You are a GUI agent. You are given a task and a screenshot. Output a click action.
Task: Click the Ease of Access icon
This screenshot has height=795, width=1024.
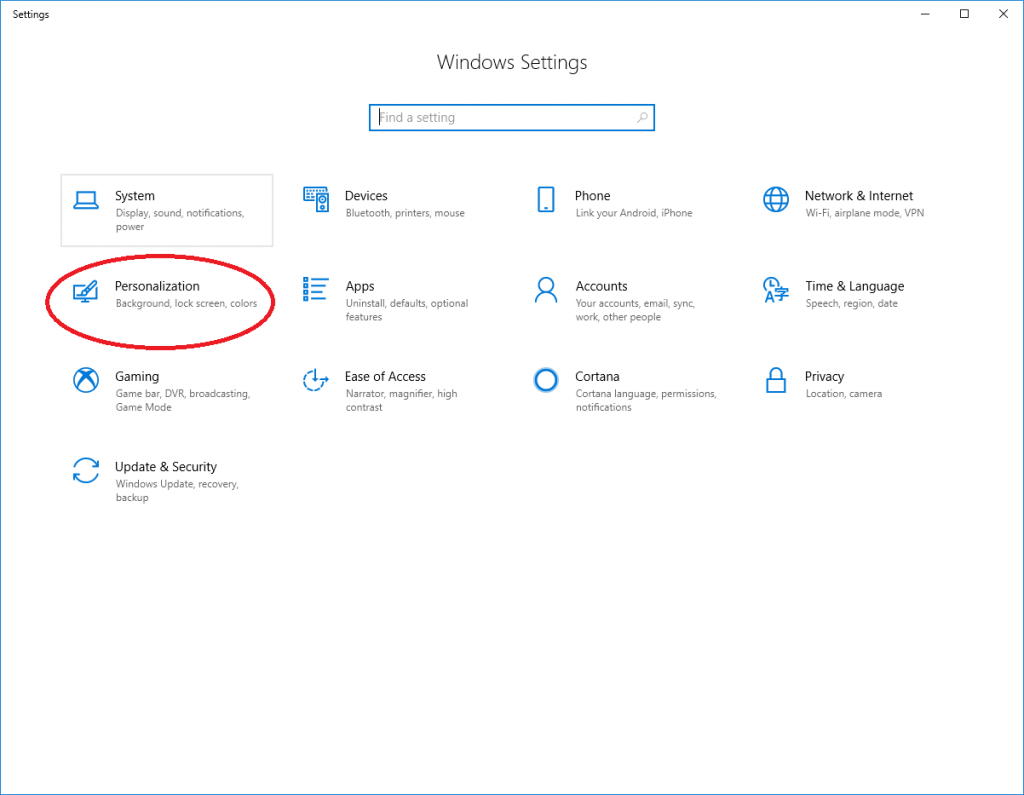pos(315,380)
